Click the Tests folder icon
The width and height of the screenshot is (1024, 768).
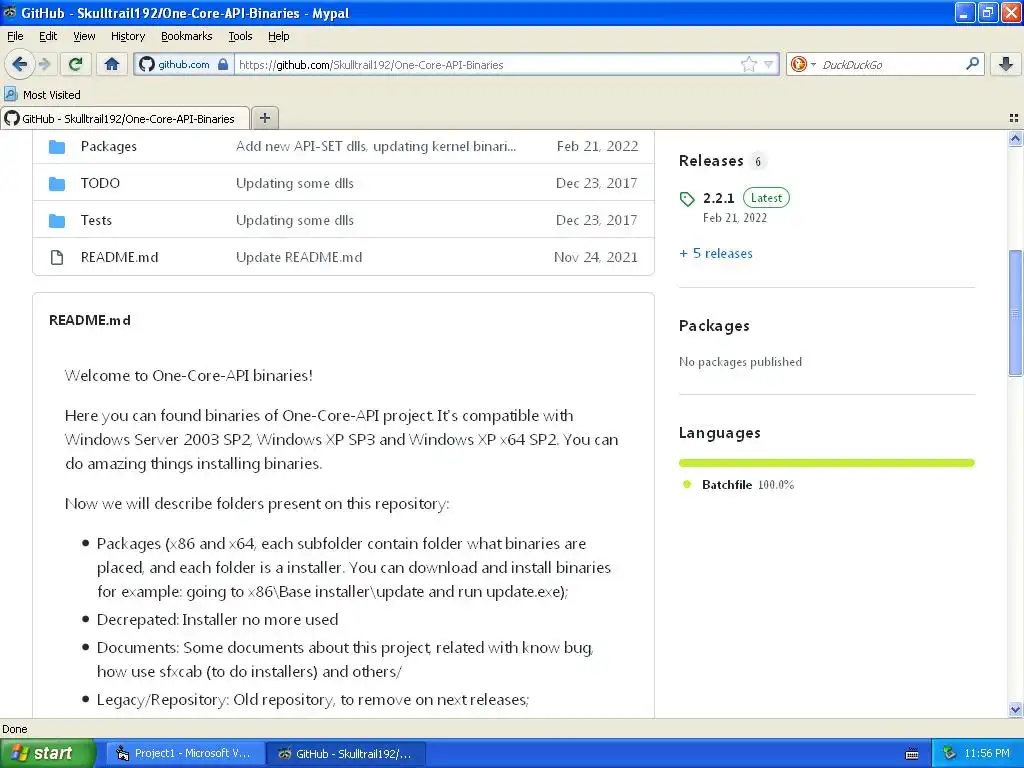coord(57,221)
